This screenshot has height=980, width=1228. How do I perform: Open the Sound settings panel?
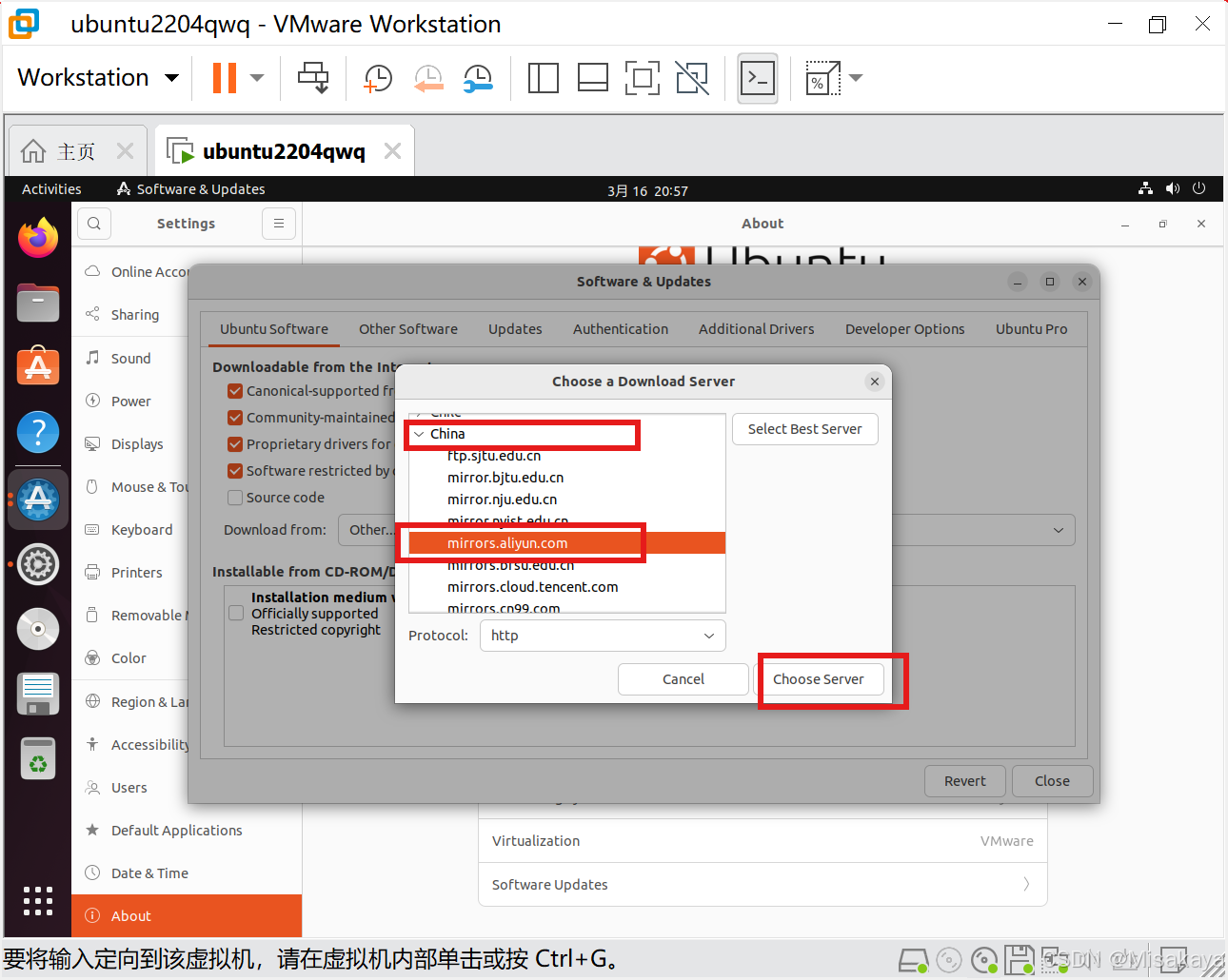130,359
